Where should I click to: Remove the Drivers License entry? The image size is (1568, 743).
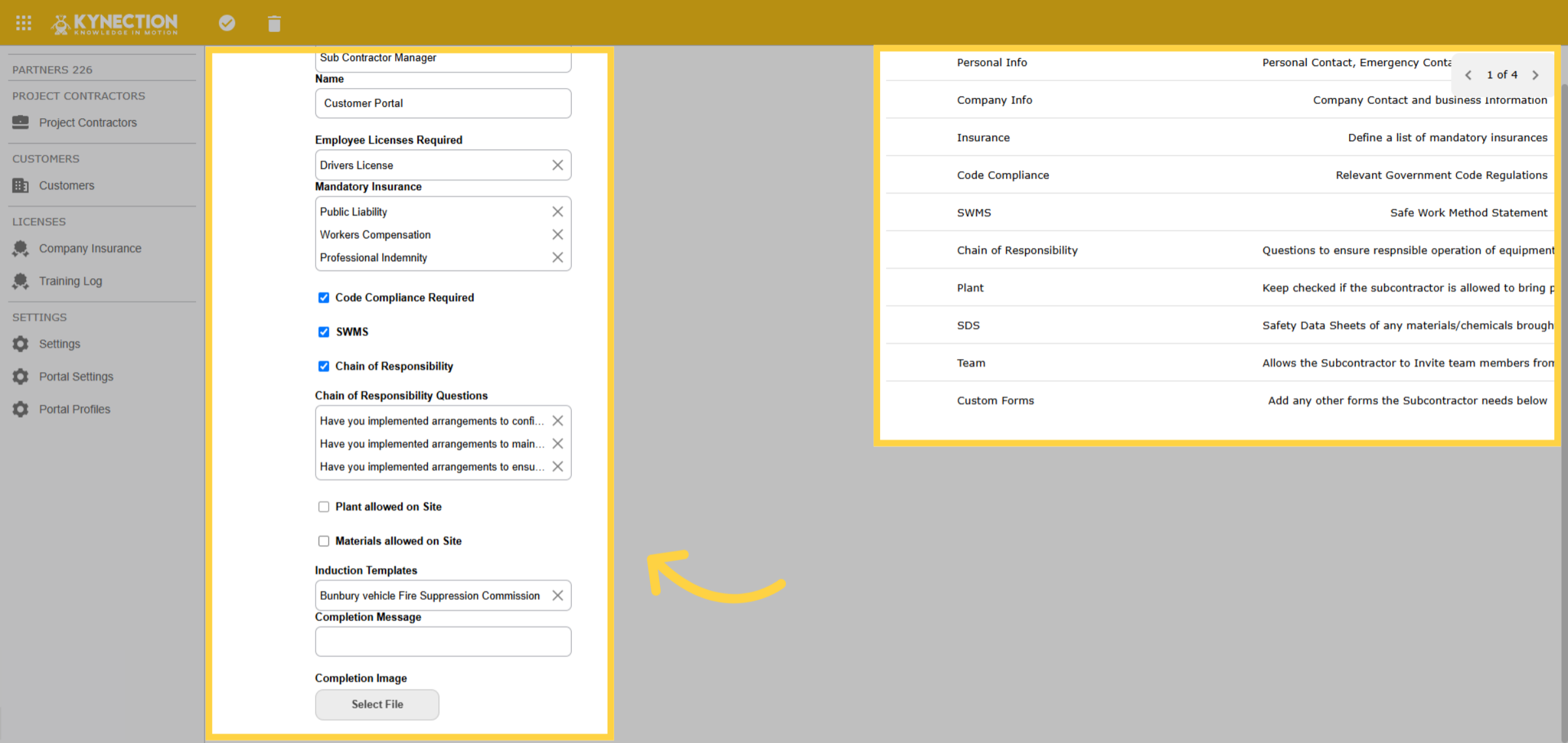pos(557,165)
